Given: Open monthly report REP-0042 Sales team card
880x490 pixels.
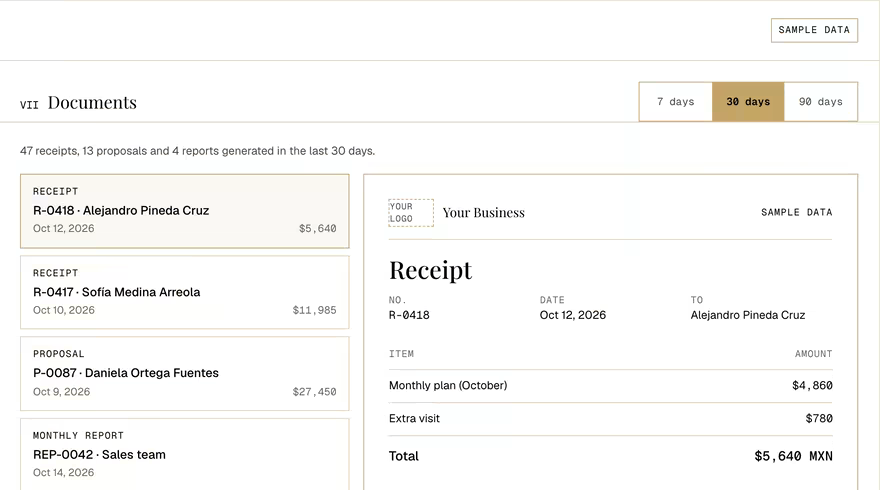Looking at the screenshot, I should (185, 454).
